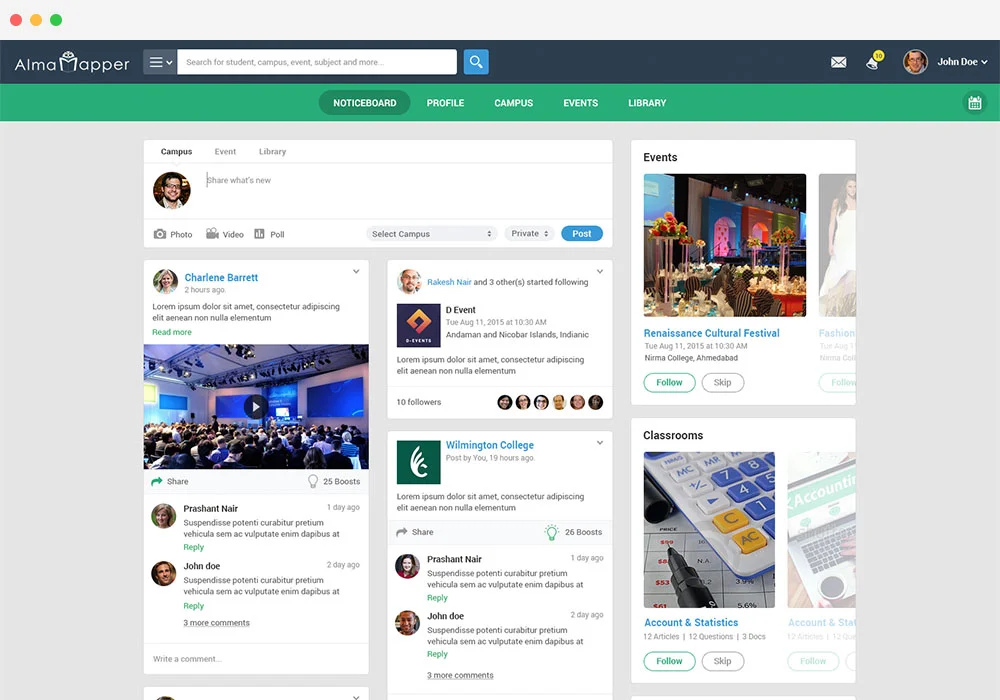Image resolution: width=1000 pixels, height=700 pixels.
Task: Open the filter list icon beside the search bar
Action: coord(158,61)
